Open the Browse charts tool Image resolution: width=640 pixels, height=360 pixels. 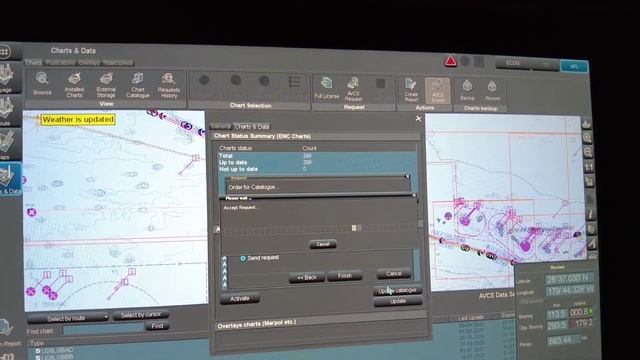click(42, 84)
